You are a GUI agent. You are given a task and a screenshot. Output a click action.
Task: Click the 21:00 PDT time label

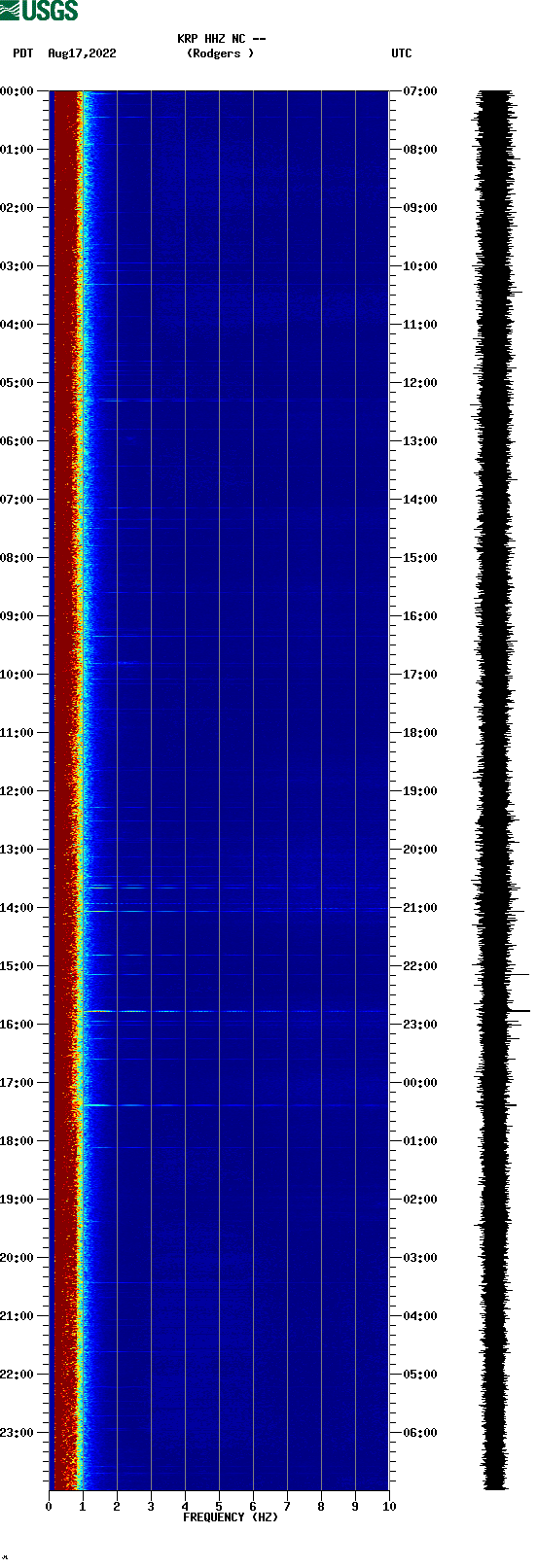click(x=18, y=1316)
